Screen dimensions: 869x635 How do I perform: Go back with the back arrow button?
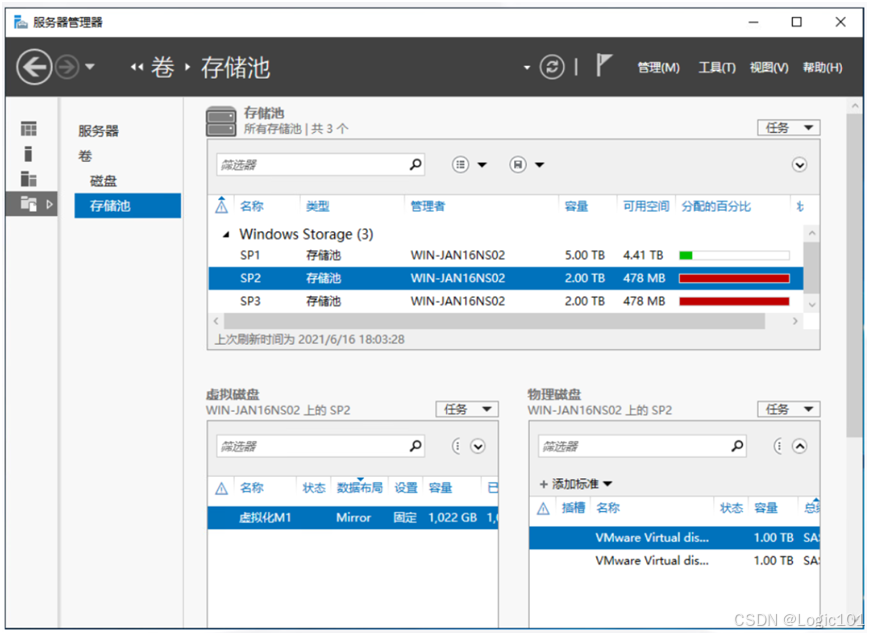click(34, 67)
